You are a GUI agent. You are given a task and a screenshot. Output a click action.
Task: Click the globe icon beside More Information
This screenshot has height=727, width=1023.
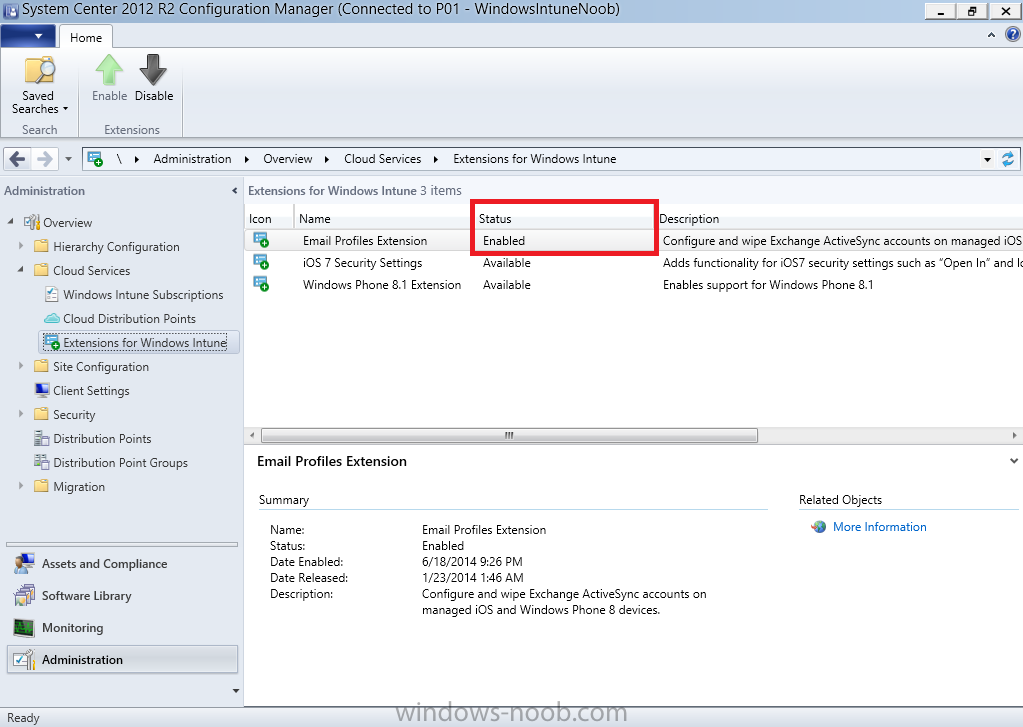pos(818,527)
